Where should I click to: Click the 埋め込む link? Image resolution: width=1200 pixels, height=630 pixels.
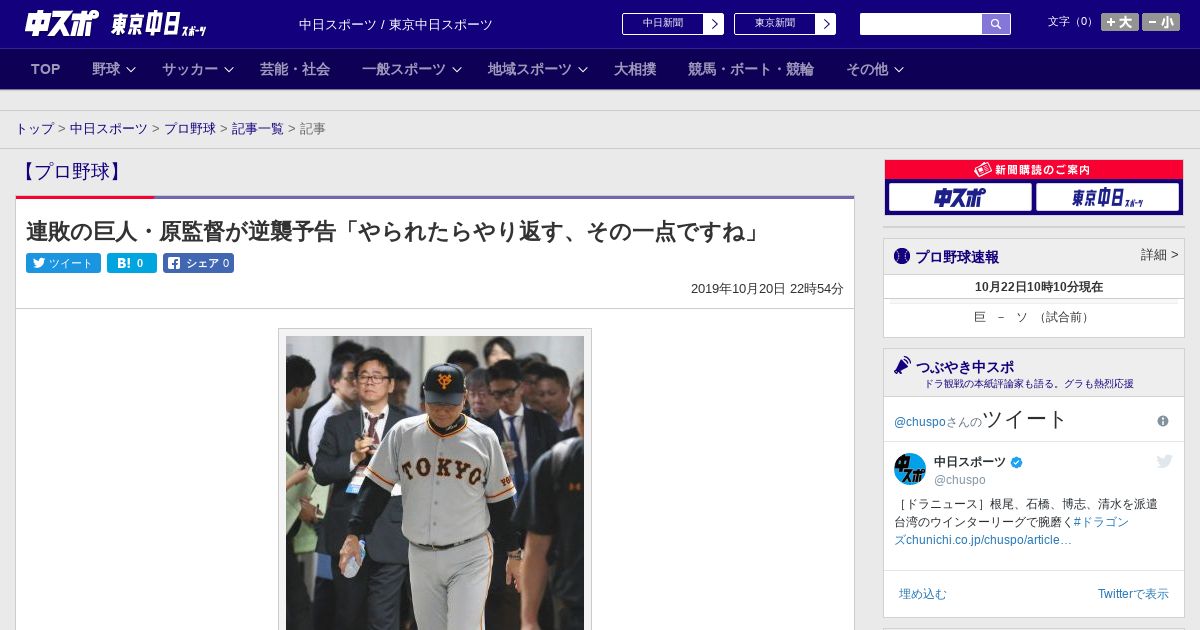pos(922,594)
